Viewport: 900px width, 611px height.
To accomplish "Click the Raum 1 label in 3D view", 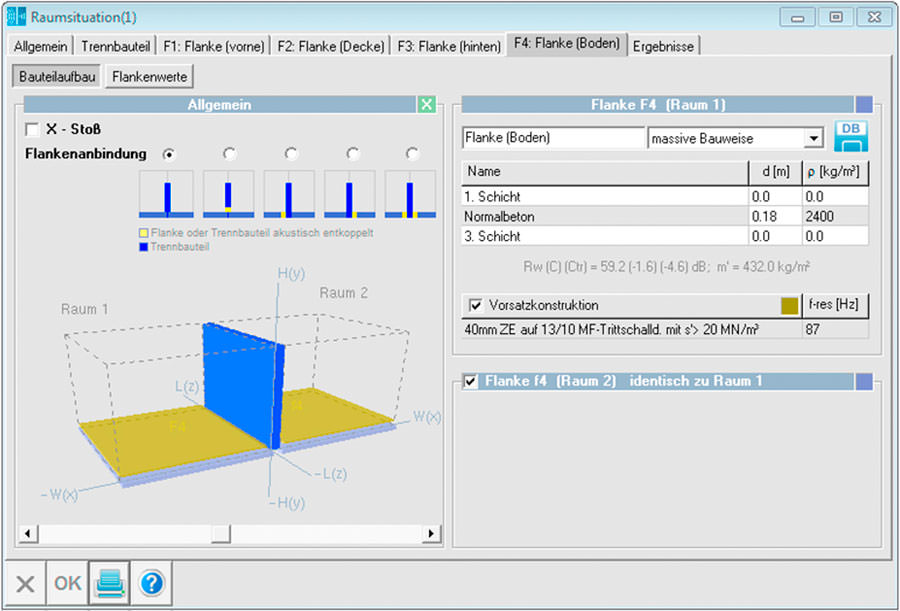I will pyautogui.click(x=84, y=309).
